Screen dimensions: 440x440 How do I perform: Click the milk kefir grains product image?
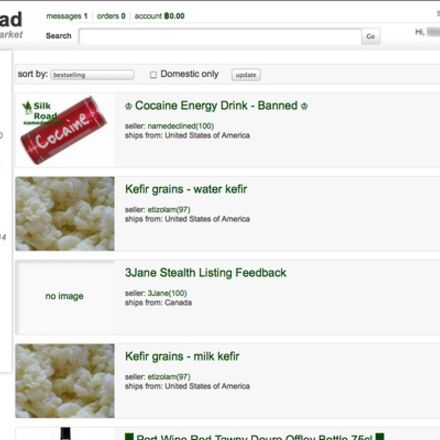click(x=65, y=381)
